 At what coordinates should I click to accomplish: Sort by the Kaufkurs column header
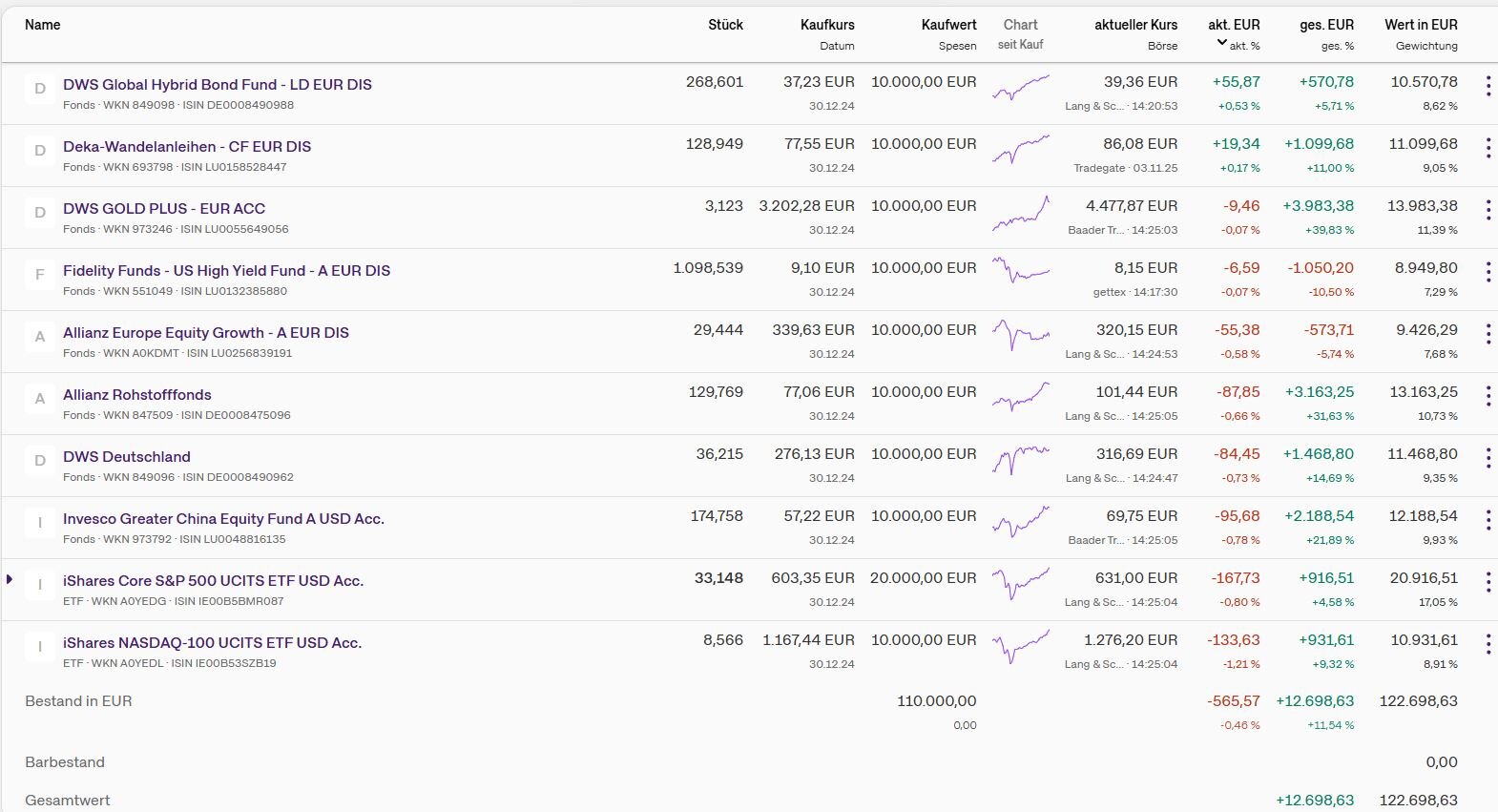[827, 25]
